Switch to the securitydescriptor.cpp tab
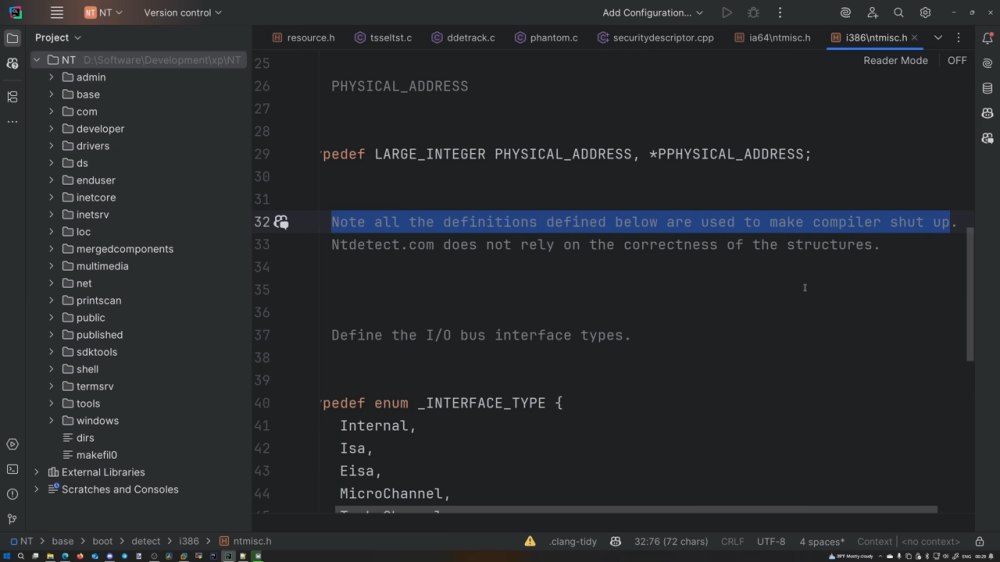The image size is (1000, 562). (x=656, y=38)
